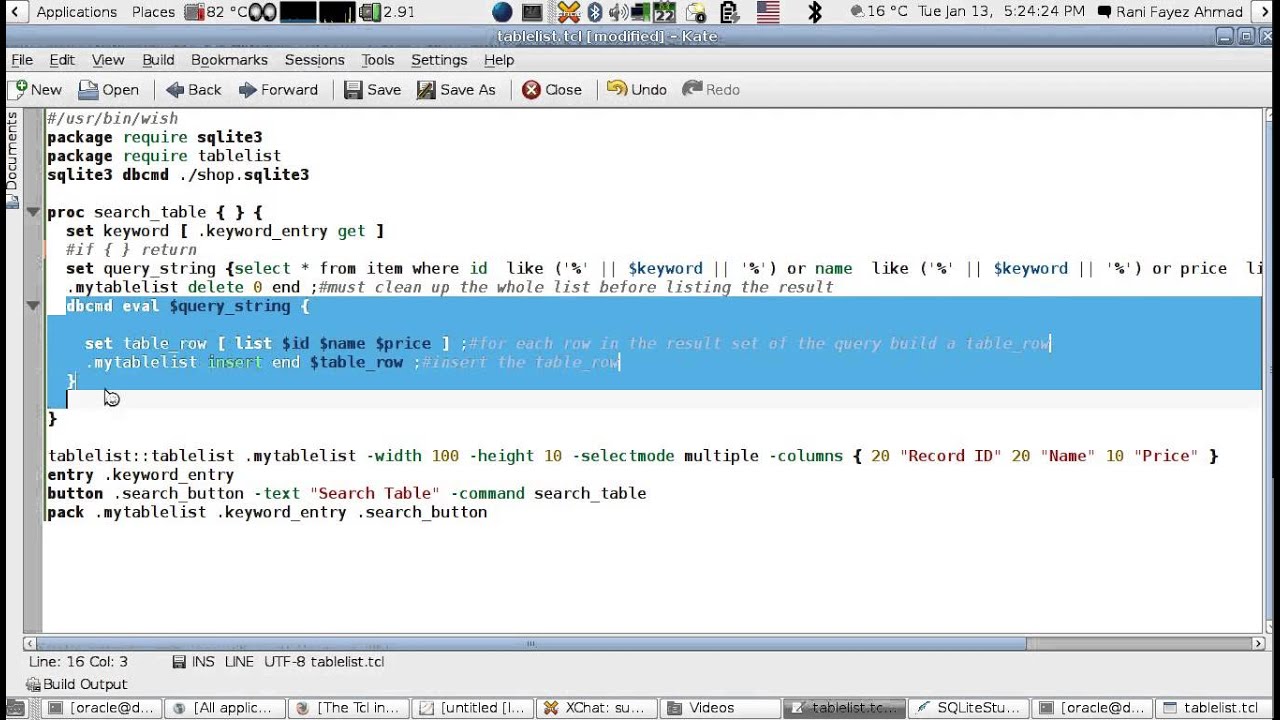Click the Bluetooth icon in the tray
This screenshot has height=720, width=1280.
click(x=595, y=12)
